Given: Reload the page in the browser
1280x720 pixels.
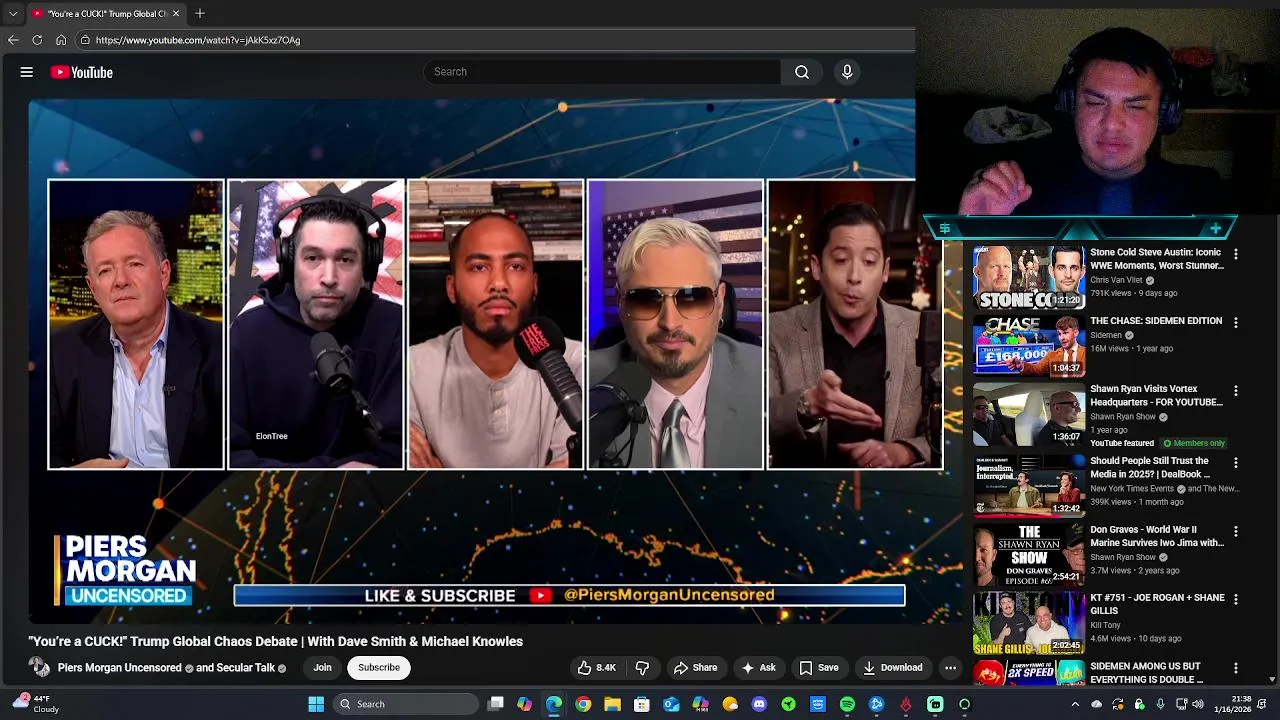Looking at the screenshot, I should [x=37, y=40].
